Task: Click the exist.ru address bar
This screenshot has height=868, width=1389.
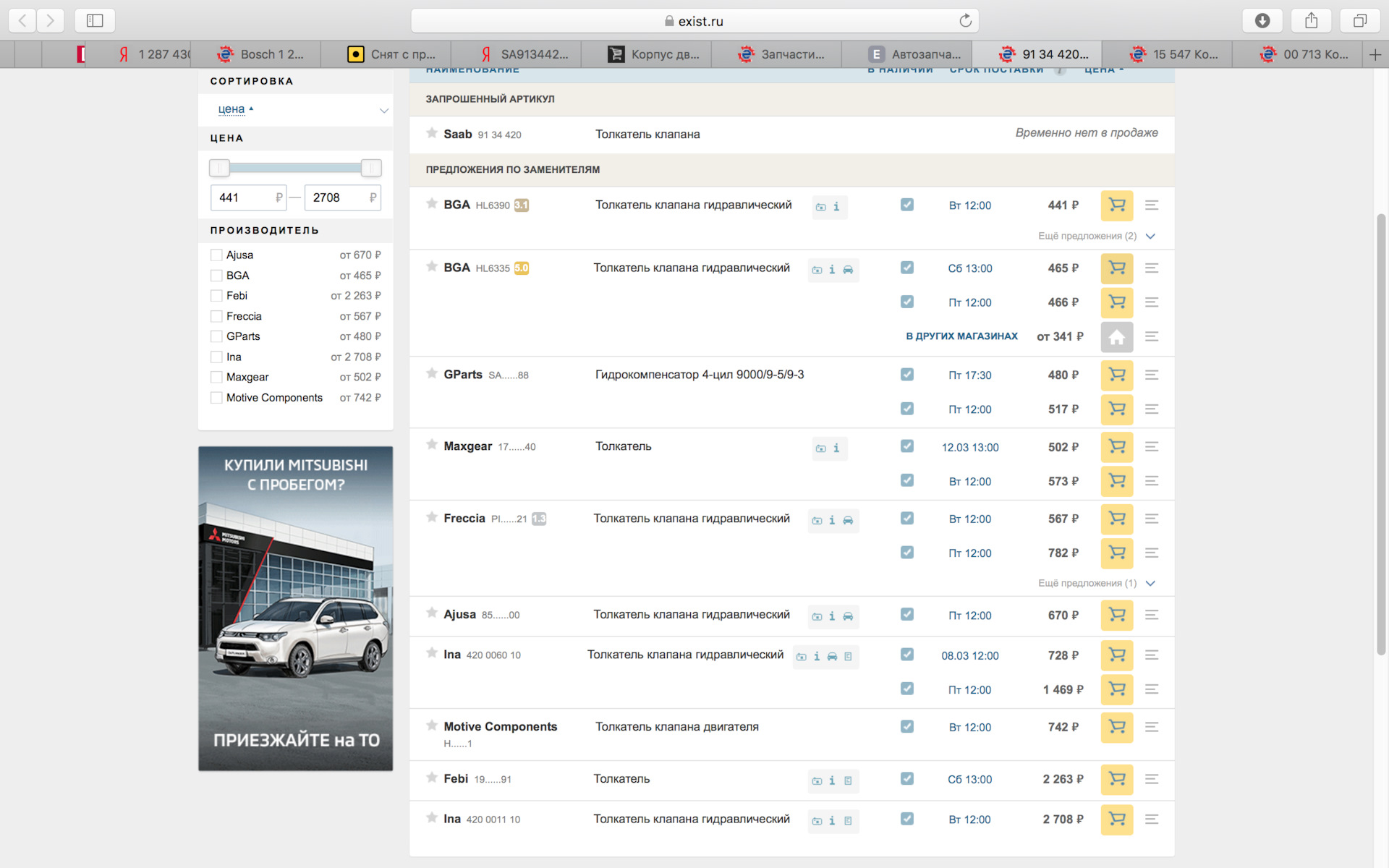Action: (694, 20)
